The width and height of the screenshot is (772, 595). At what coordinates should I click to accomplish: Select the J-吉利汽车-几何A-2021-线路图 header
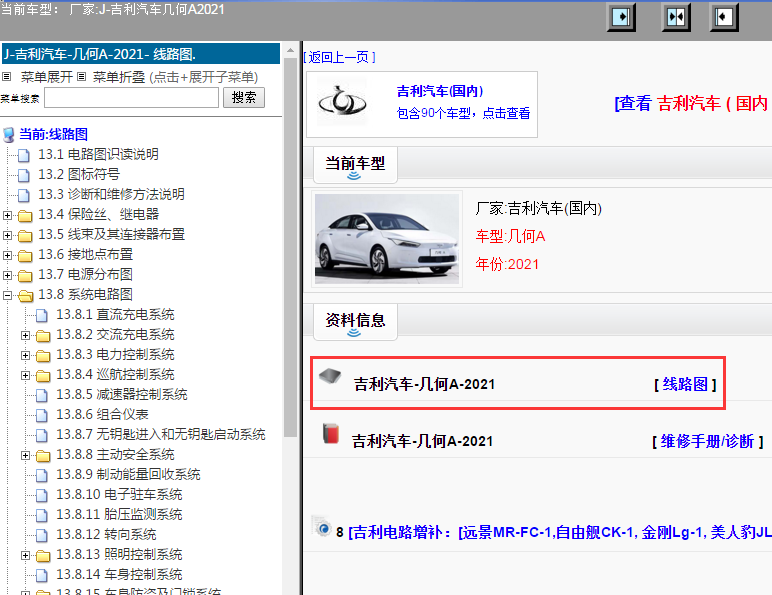(x=141, y=54)
